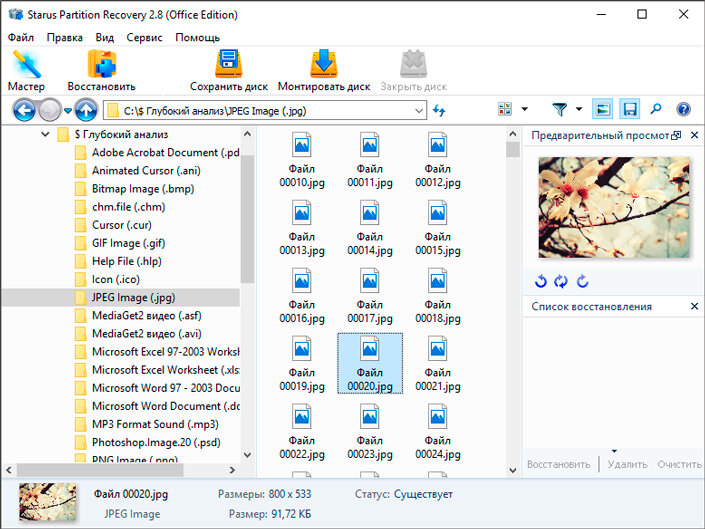Click the Очистить button

(679, 464)
